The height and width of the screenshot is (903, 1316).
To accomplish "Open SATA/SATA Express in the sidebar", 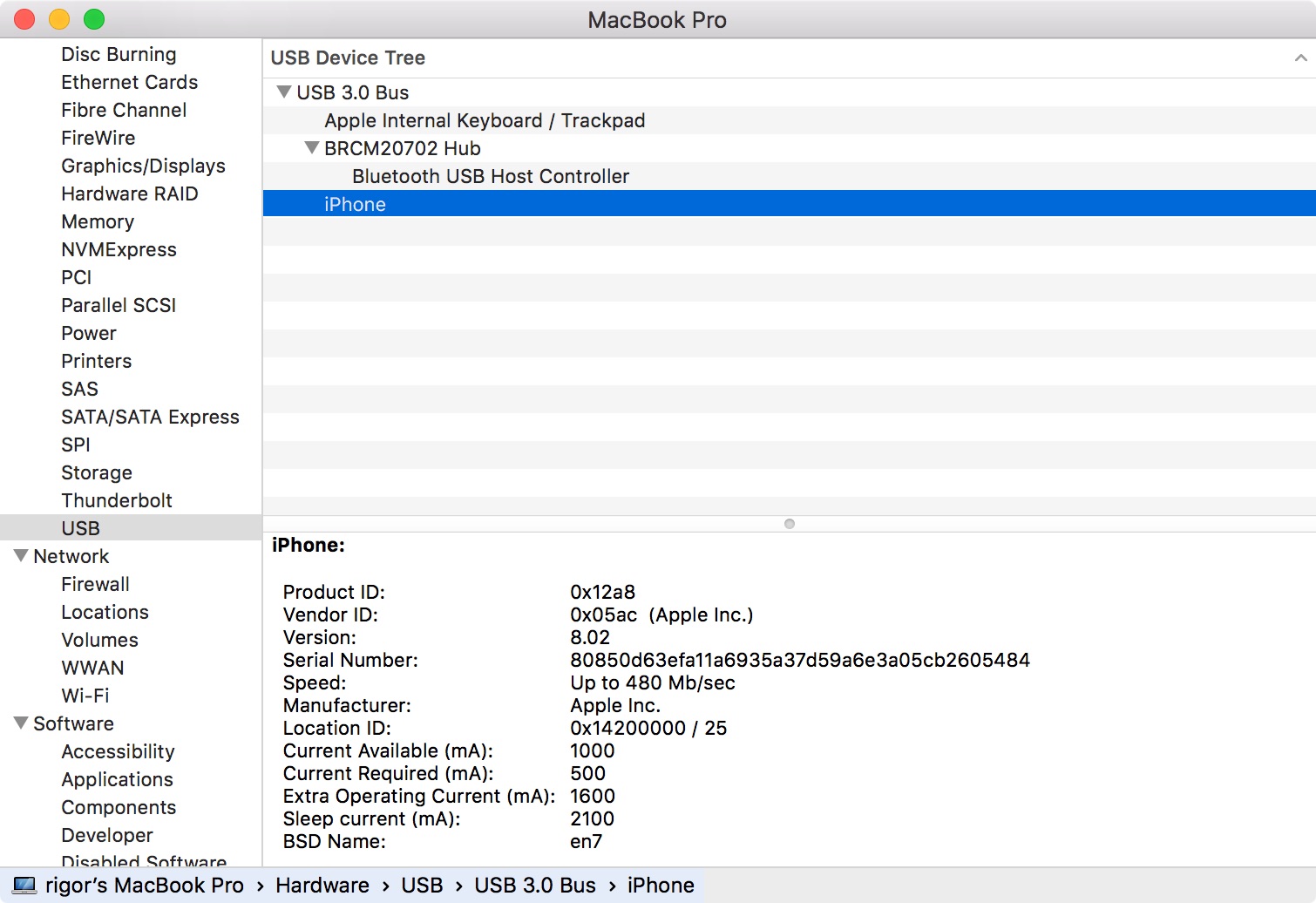I will 150,417.
